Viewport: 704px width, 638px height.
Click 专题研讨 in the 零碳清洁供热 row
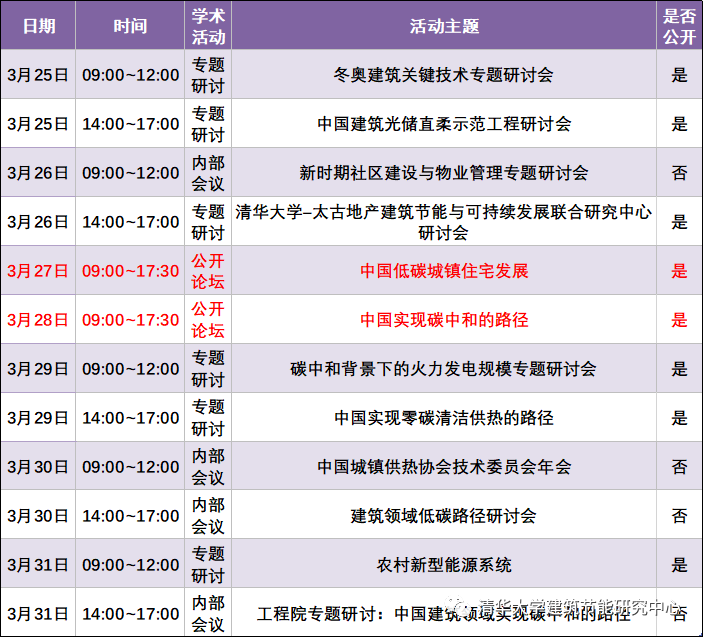pyautogui.click(x=208, y=418)
